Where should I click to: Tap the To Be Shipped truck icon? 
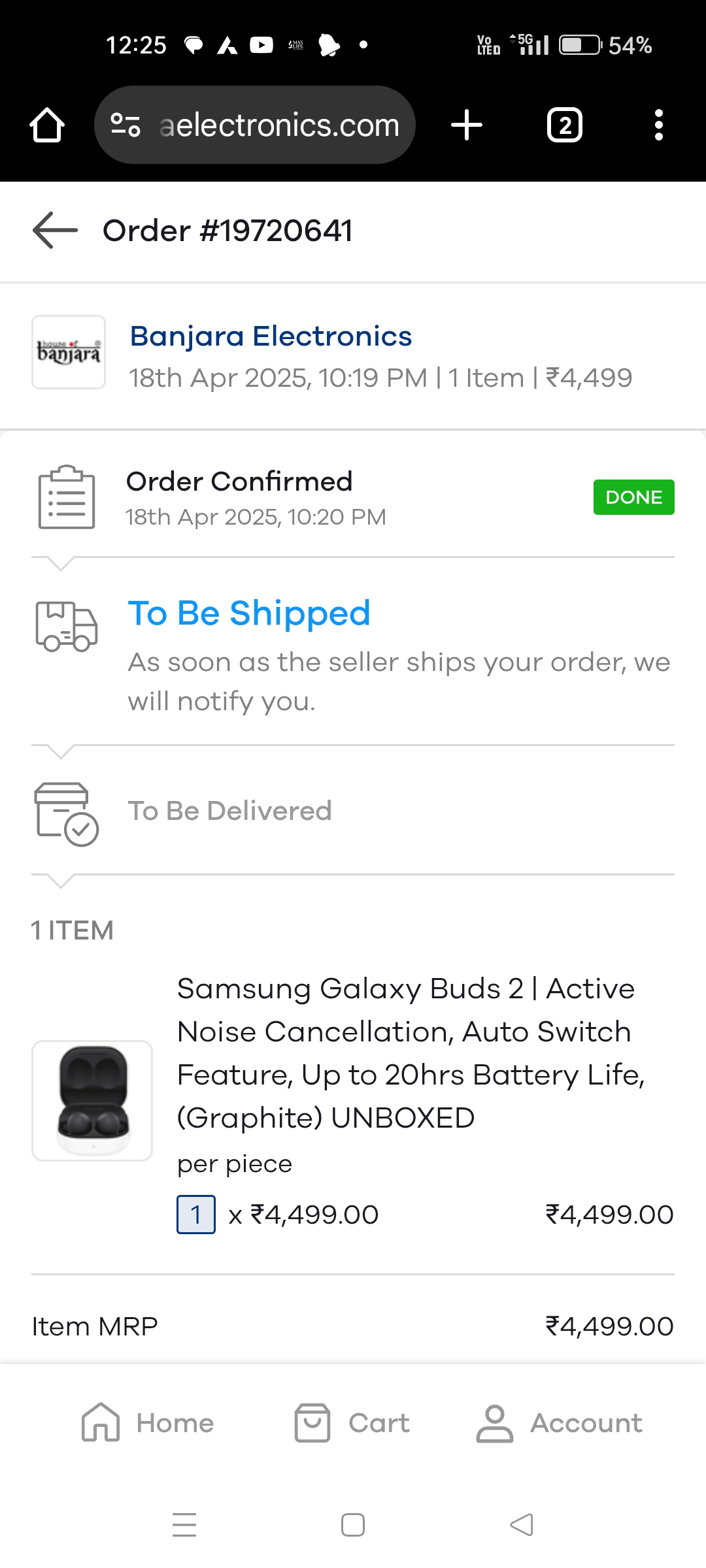(67, 627)
